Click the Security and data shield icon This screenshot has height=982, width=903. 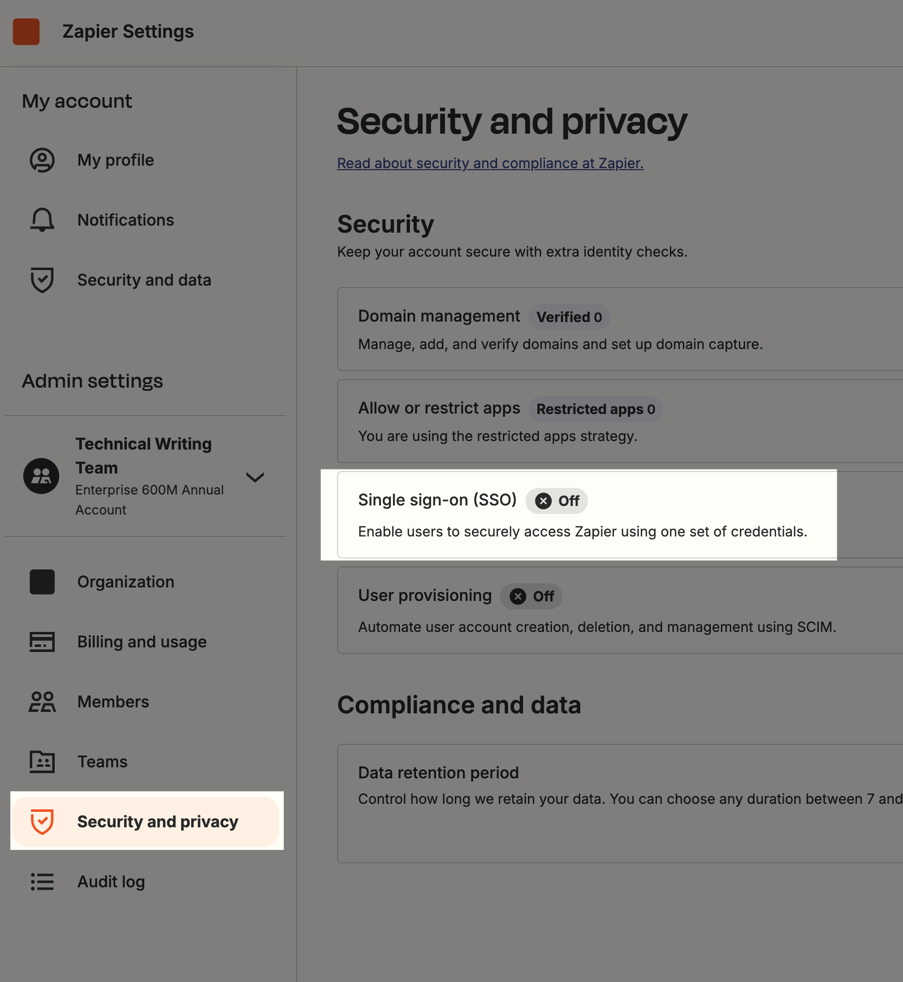tap(42, 280)
